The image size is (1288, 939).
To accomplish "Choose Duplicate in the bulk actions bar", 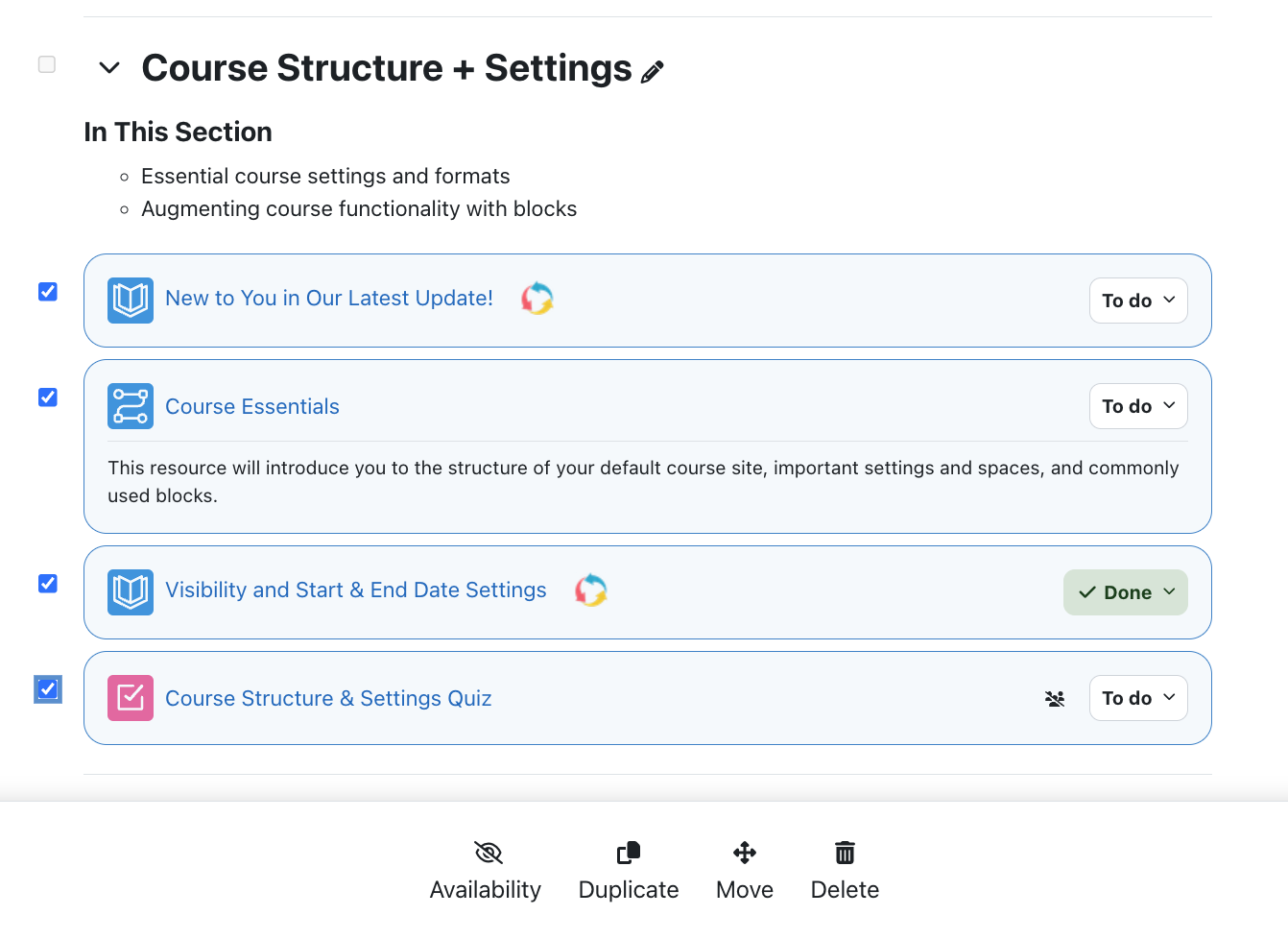I will click(x=629, y=871).
